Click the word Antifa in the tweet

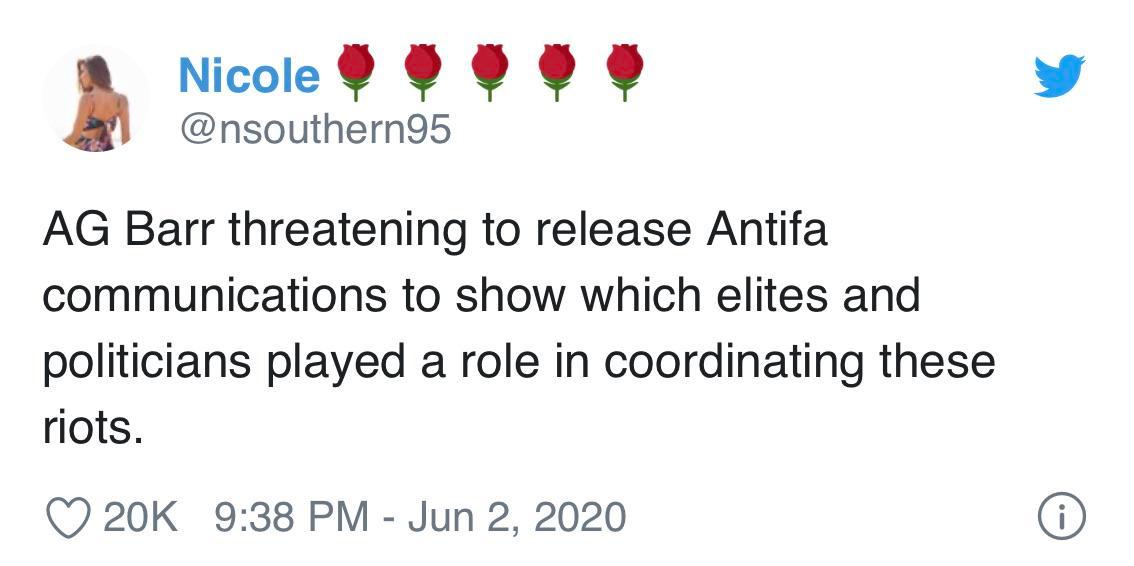pos(767,231)
